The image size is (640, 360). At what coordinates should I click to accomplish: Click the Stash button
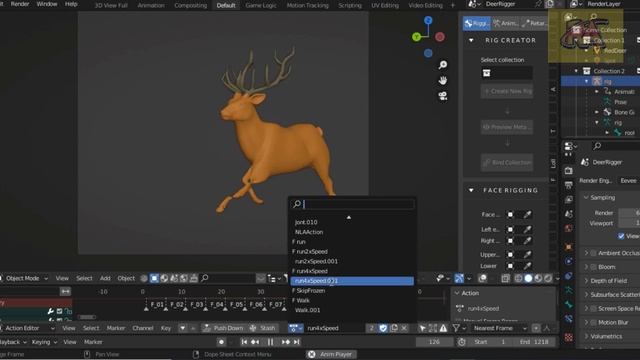point(263,328)
